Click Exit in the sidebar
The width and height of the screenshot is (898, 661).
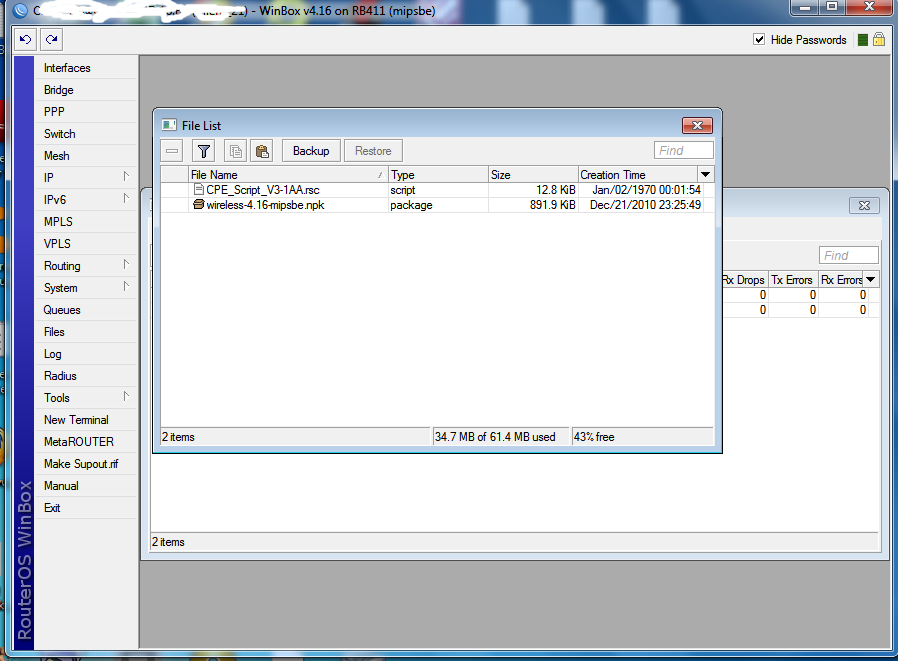[86, 507]
